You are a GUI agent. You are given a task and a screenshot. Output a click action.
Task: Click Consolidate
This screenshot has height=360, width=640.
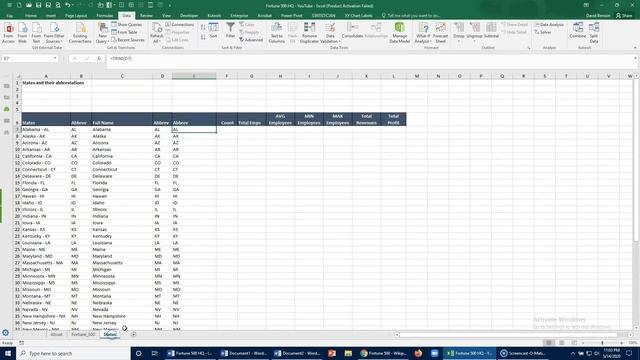352,31
